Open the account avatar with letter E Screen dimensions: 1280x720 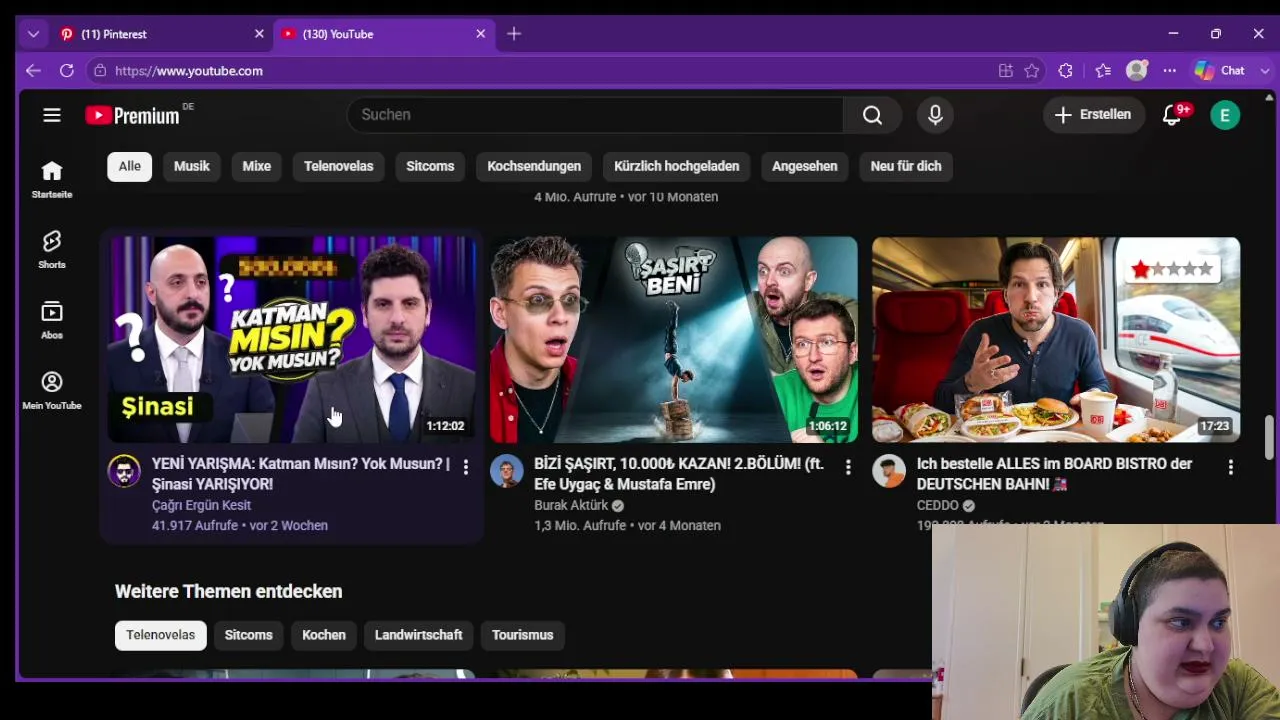pyautogui.click(x=1225, y=115)
